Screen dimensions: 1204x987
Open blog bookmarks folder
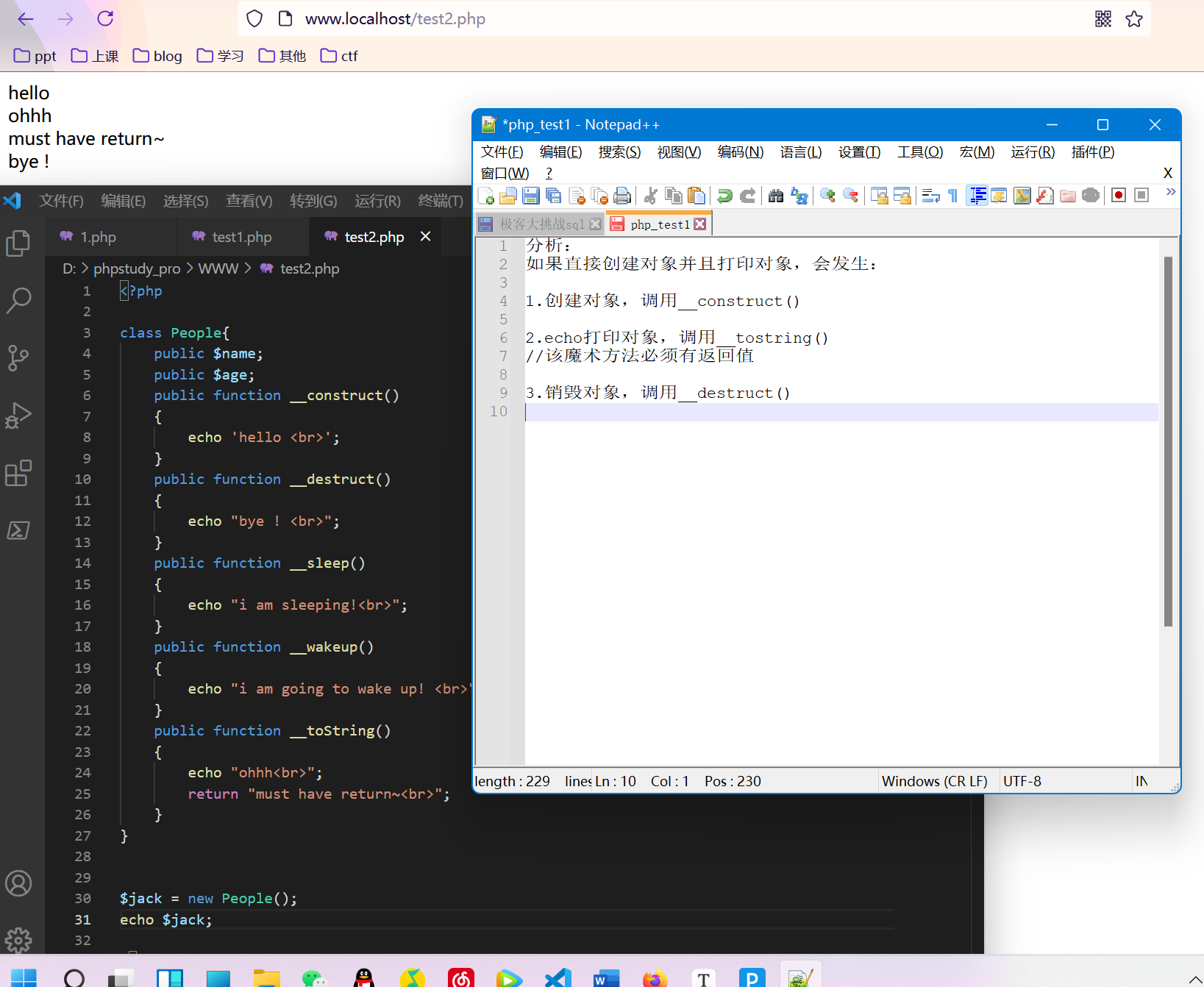[x=157, y=56]
